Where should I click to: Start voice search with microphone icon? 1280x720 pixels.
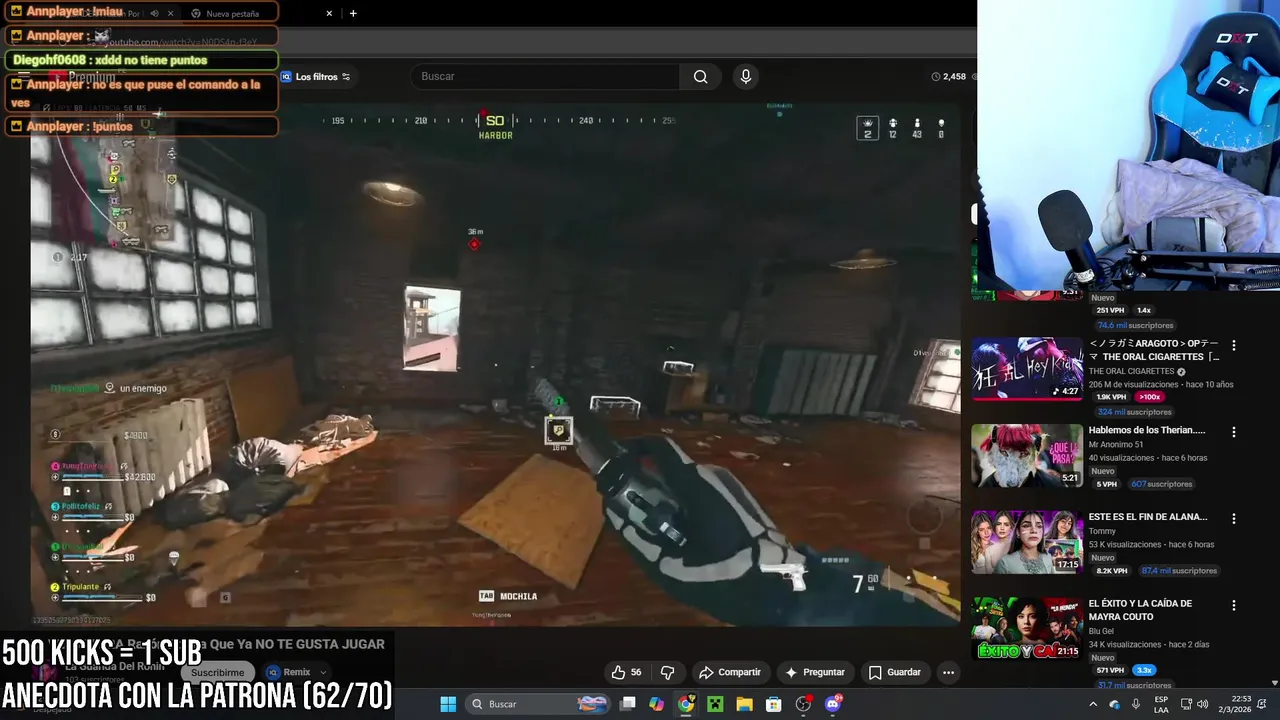(x=745, y=76)
